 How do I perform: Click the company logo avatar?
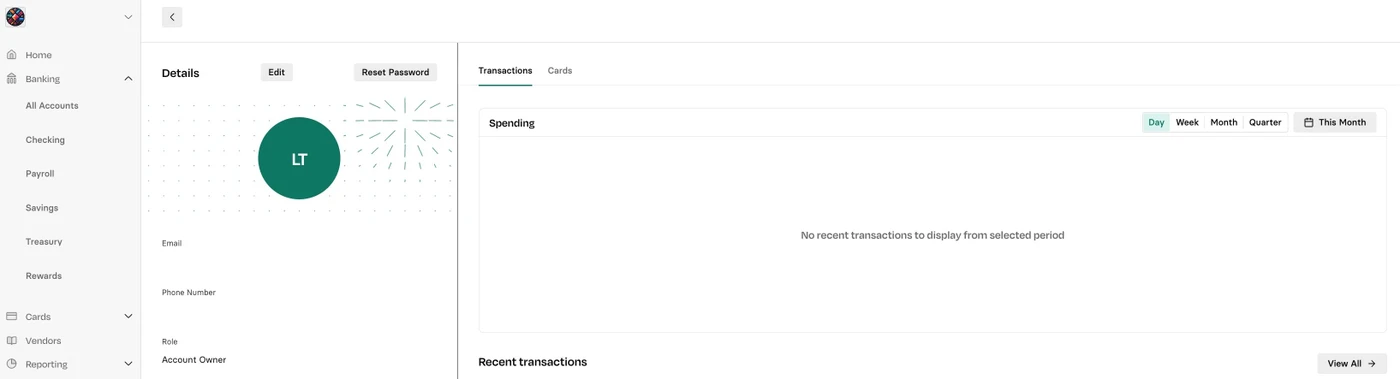[15, 17]
